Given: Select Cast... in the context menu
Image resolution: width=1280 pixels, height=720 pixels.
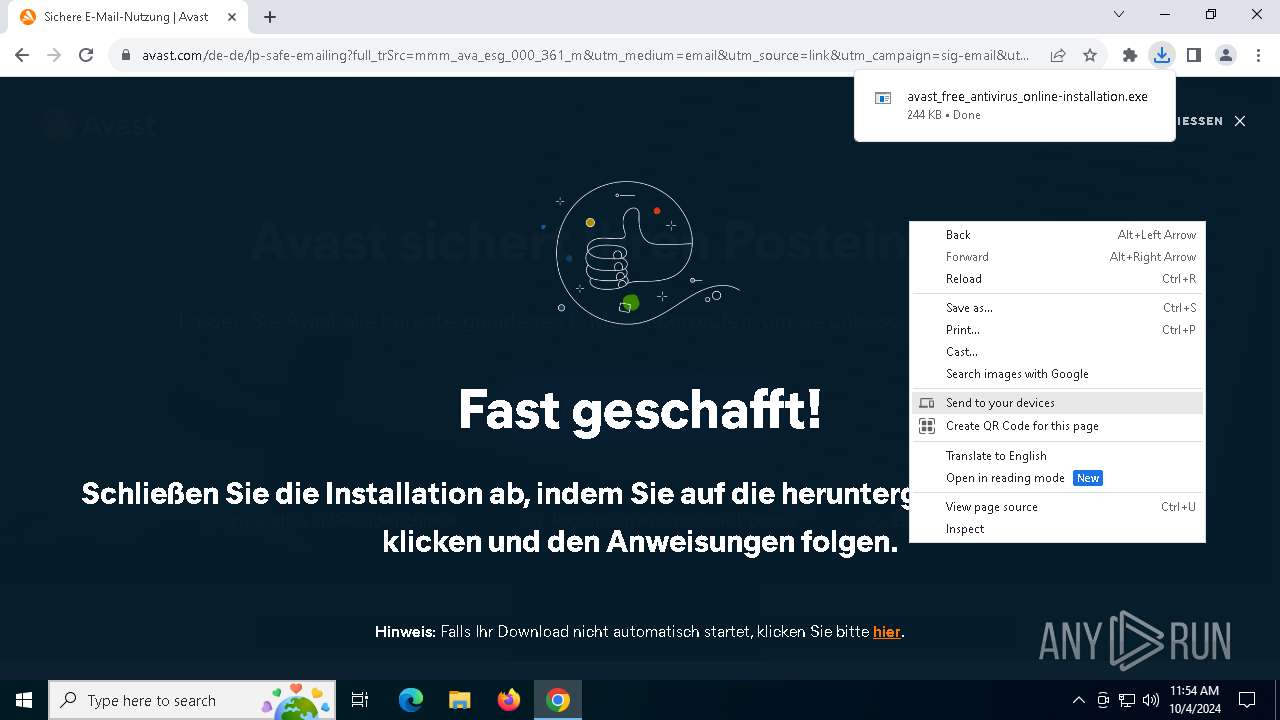Looking at the screenshot, I should pyautogui.click(x=1058, y=352).
